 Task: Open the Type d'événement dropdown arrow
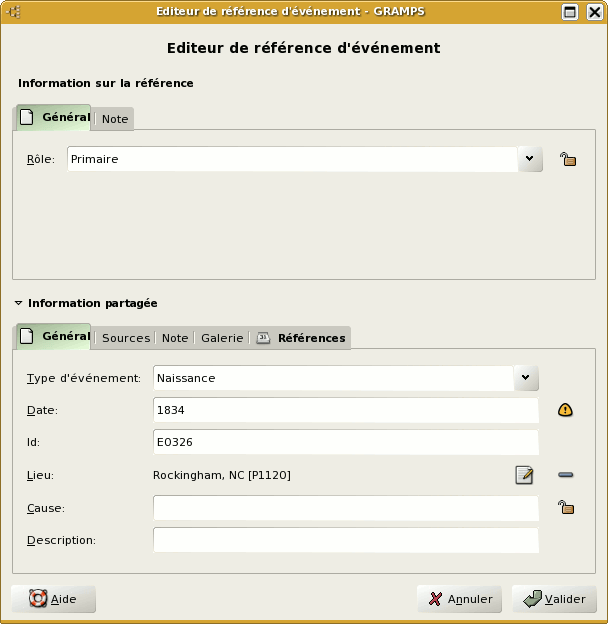[526, 378]
